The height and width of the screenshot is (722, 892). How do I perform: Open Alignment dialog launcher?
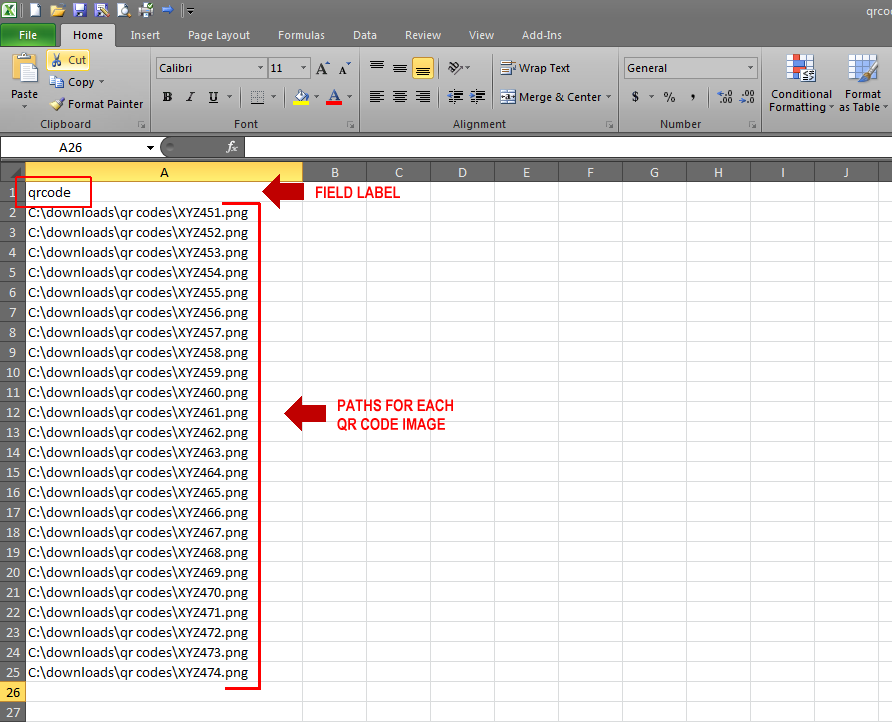[x=609, y=125]
